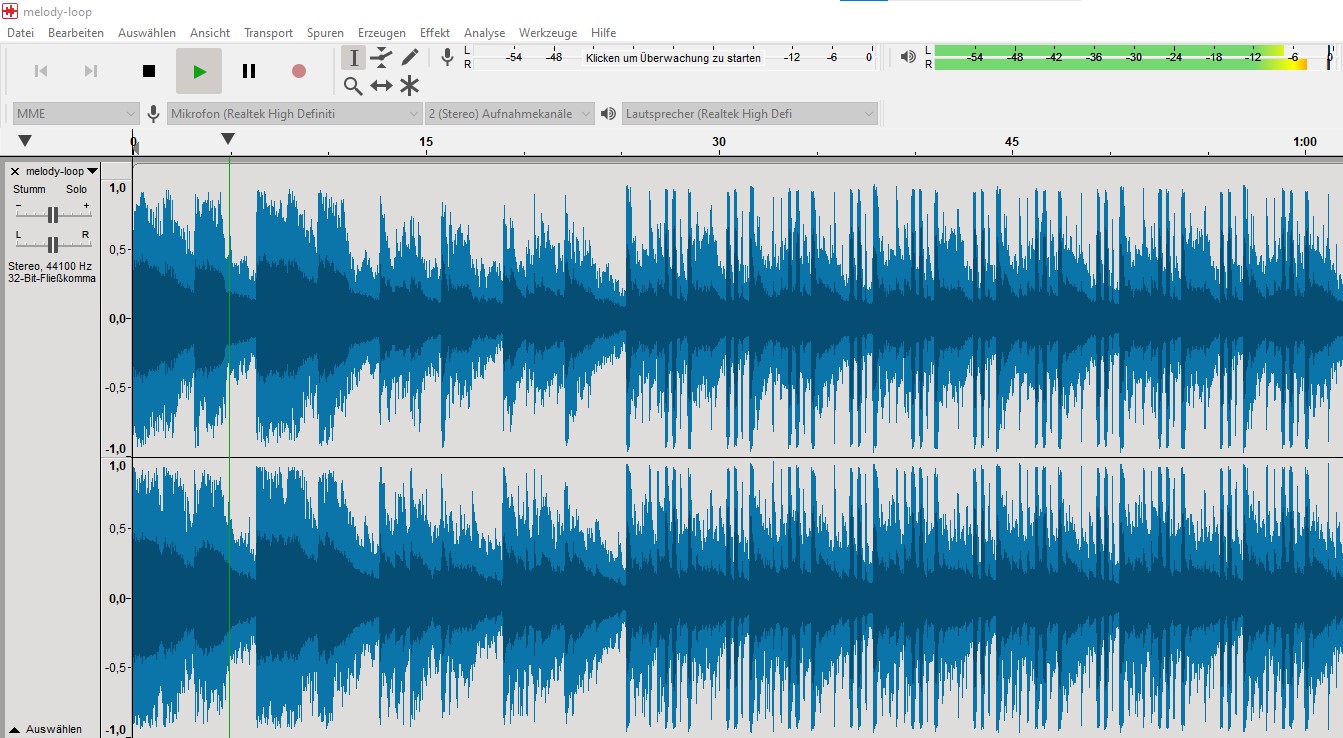The width and height of the screenshot is (1343, 738).
Task: Close the melody-loop track with X
Action: tap(15, 172)
